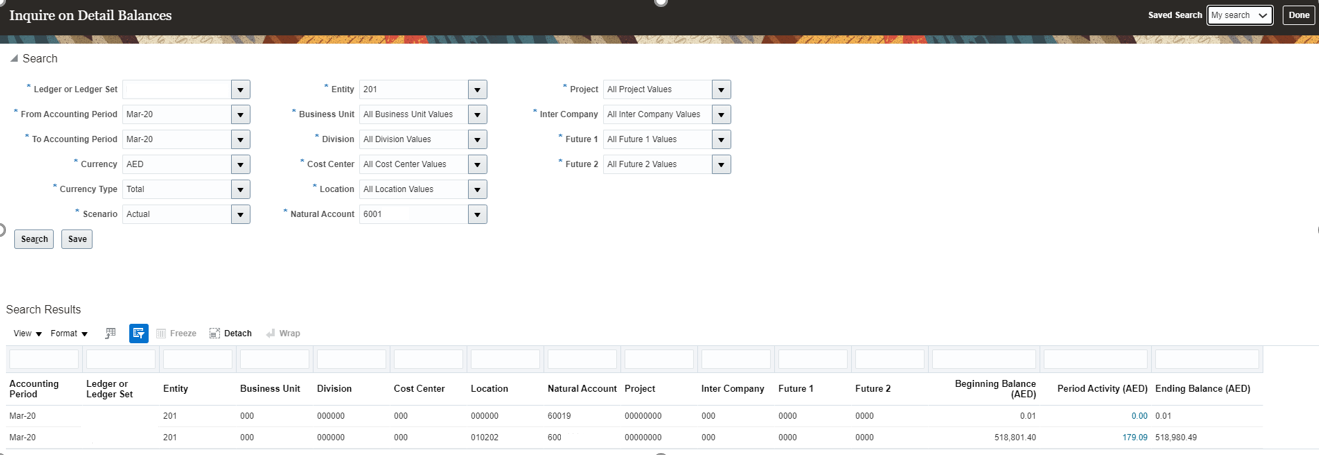The image size is (1319, 455).
Task: Open the Location dropdown arrow
Action: pos(477,189)
